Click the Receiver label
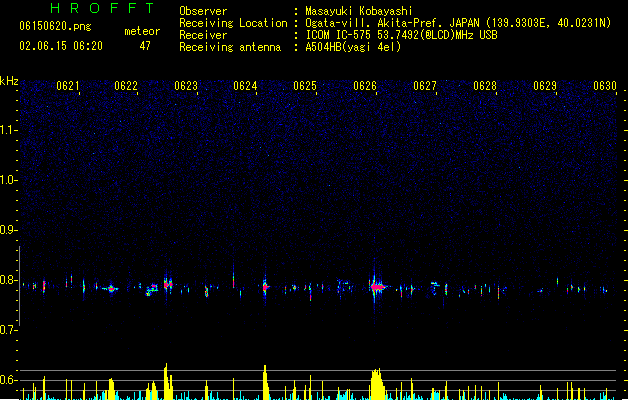629x400 pixels. 203,35
